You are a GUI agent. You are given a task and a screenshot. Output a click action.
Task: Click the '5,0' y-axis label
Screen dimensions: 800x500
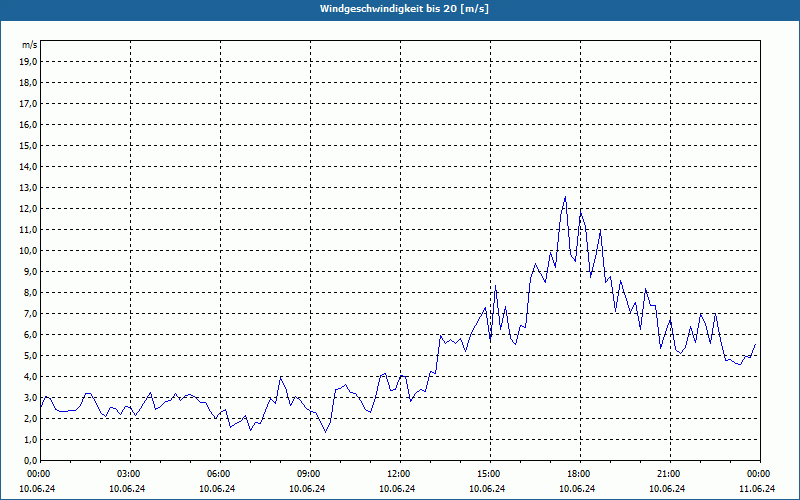coord(31,356)
